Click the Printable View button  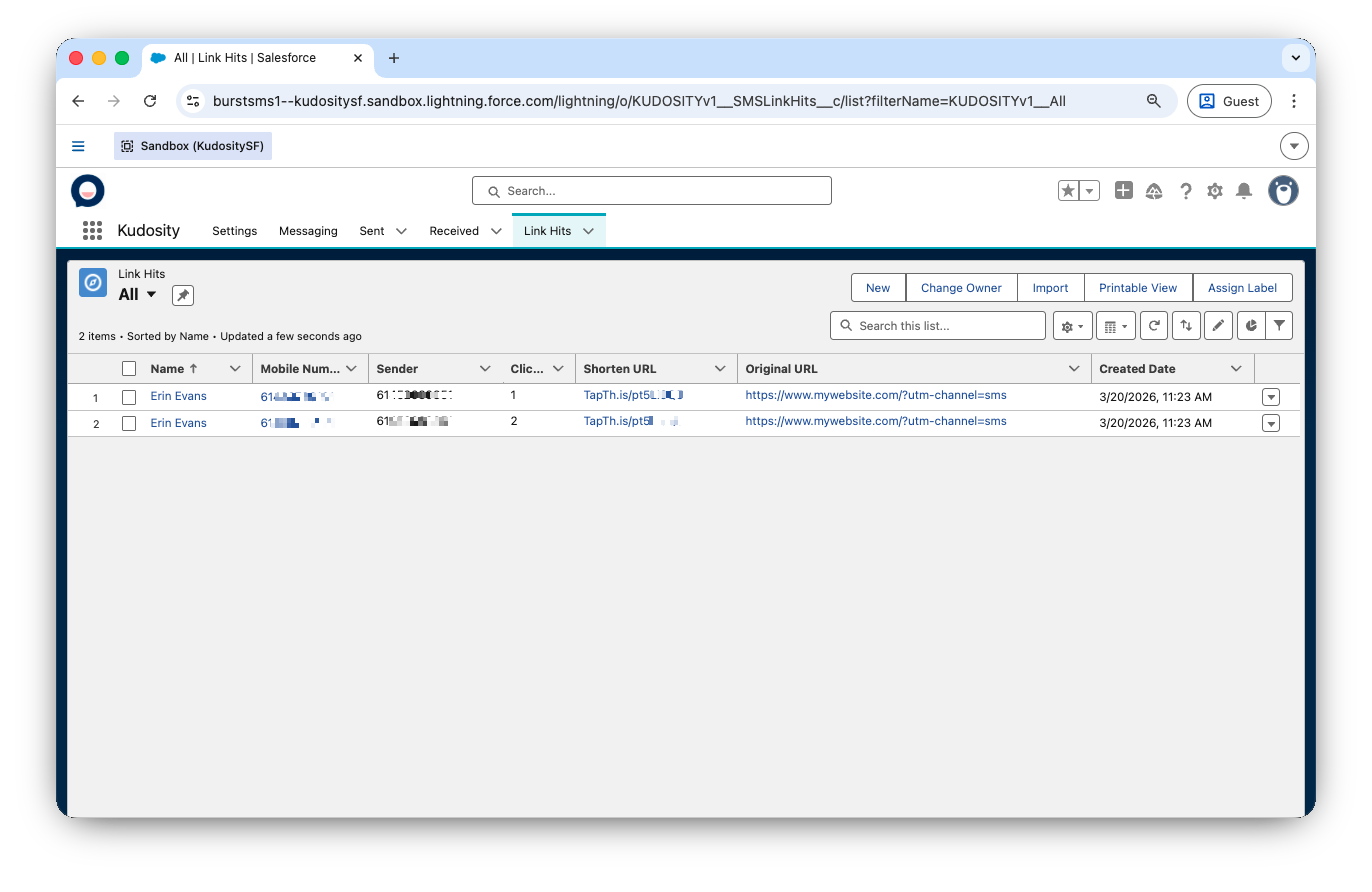(x=1138, y=288)
